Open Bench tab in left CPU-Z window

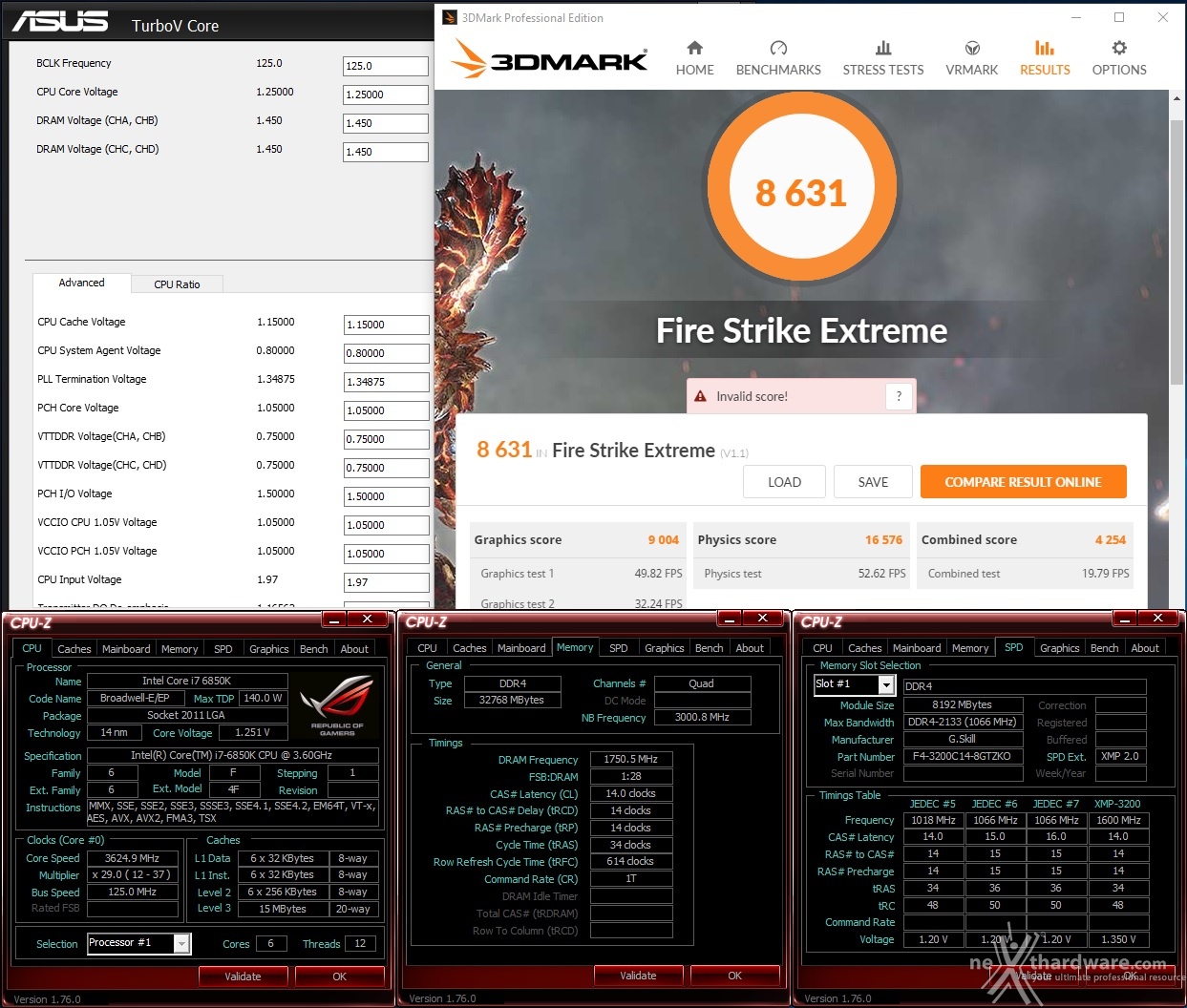tap(313, 649)
